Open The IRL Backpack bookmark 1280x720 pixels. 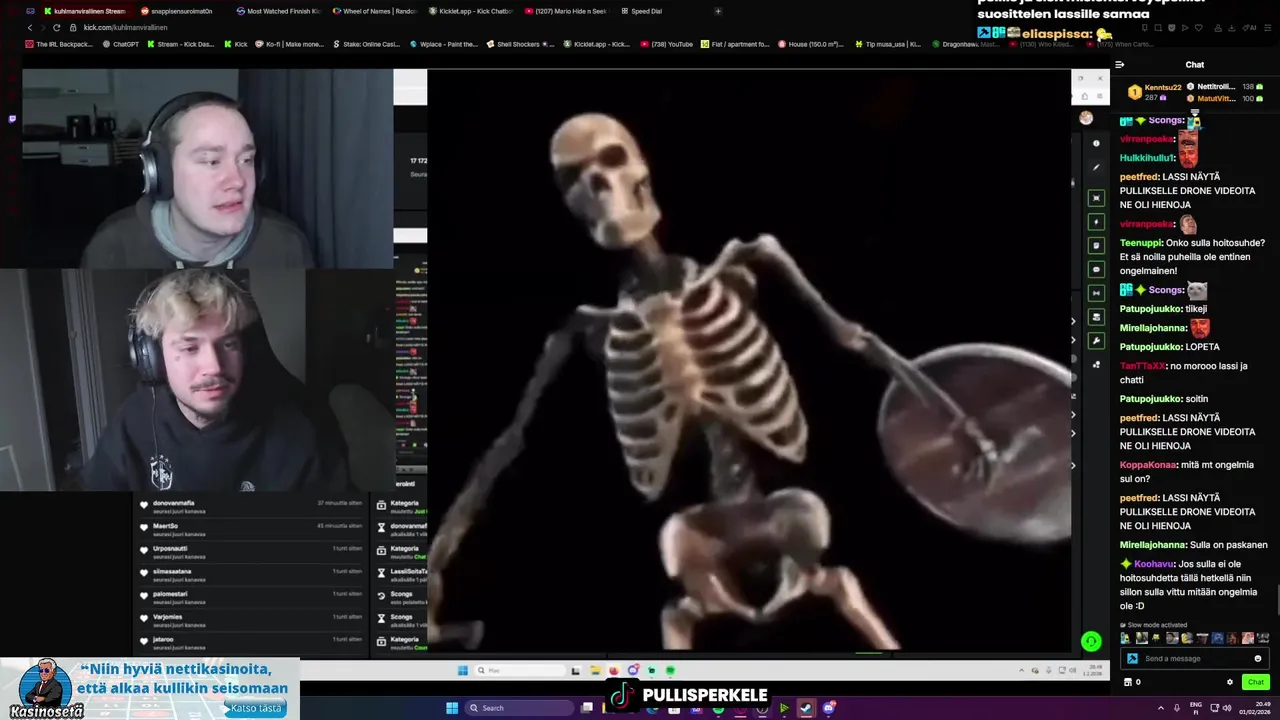point(59,44)
